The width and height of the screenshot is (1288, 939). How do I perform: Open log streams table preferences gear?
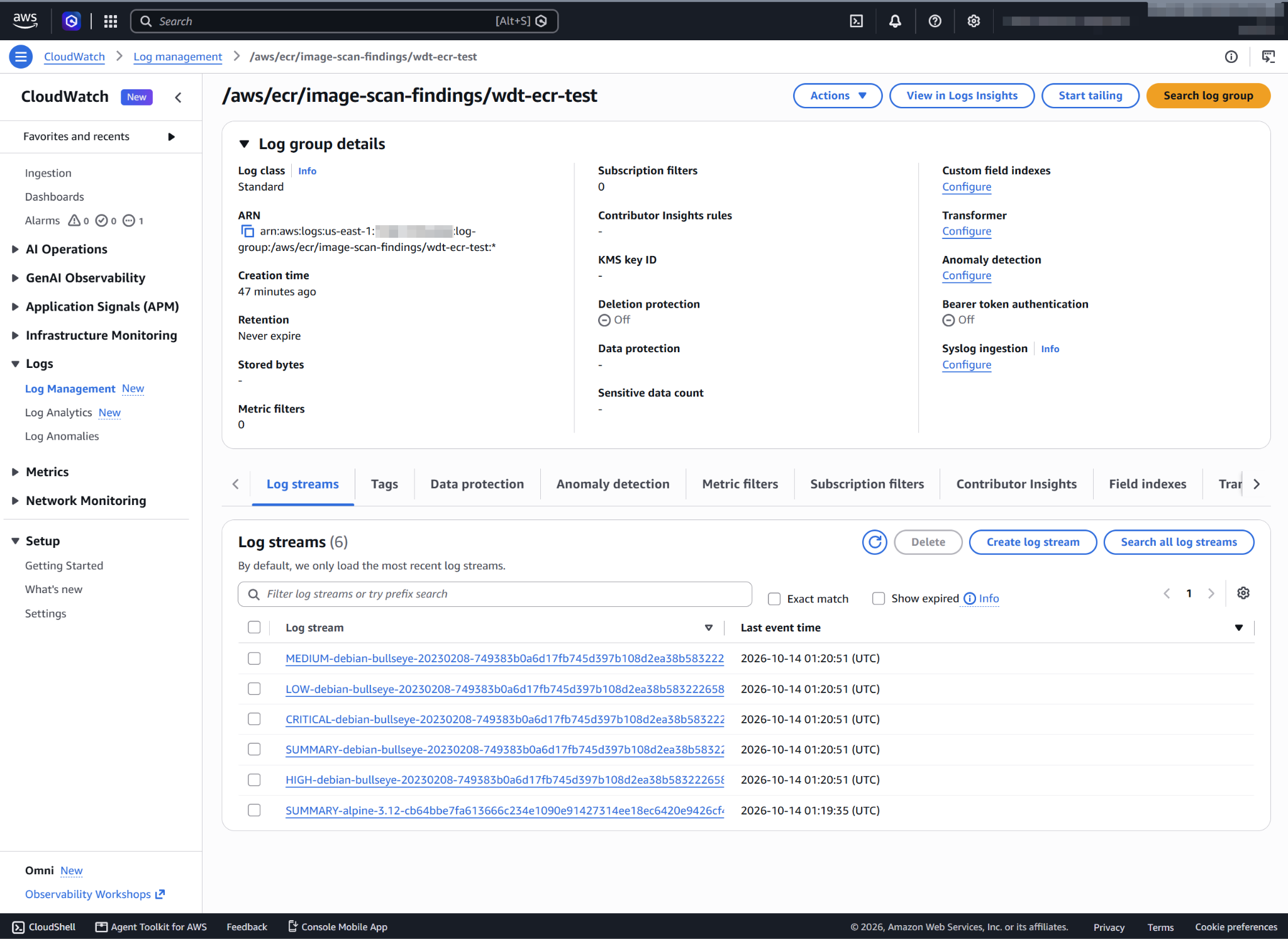pos(1243,593)
